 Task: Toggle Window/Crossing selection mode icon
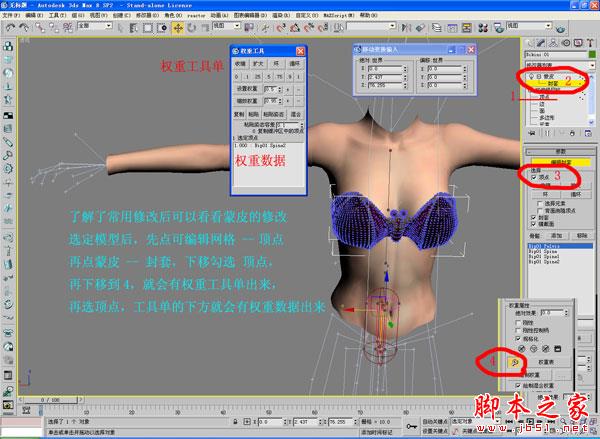[162, 28]
